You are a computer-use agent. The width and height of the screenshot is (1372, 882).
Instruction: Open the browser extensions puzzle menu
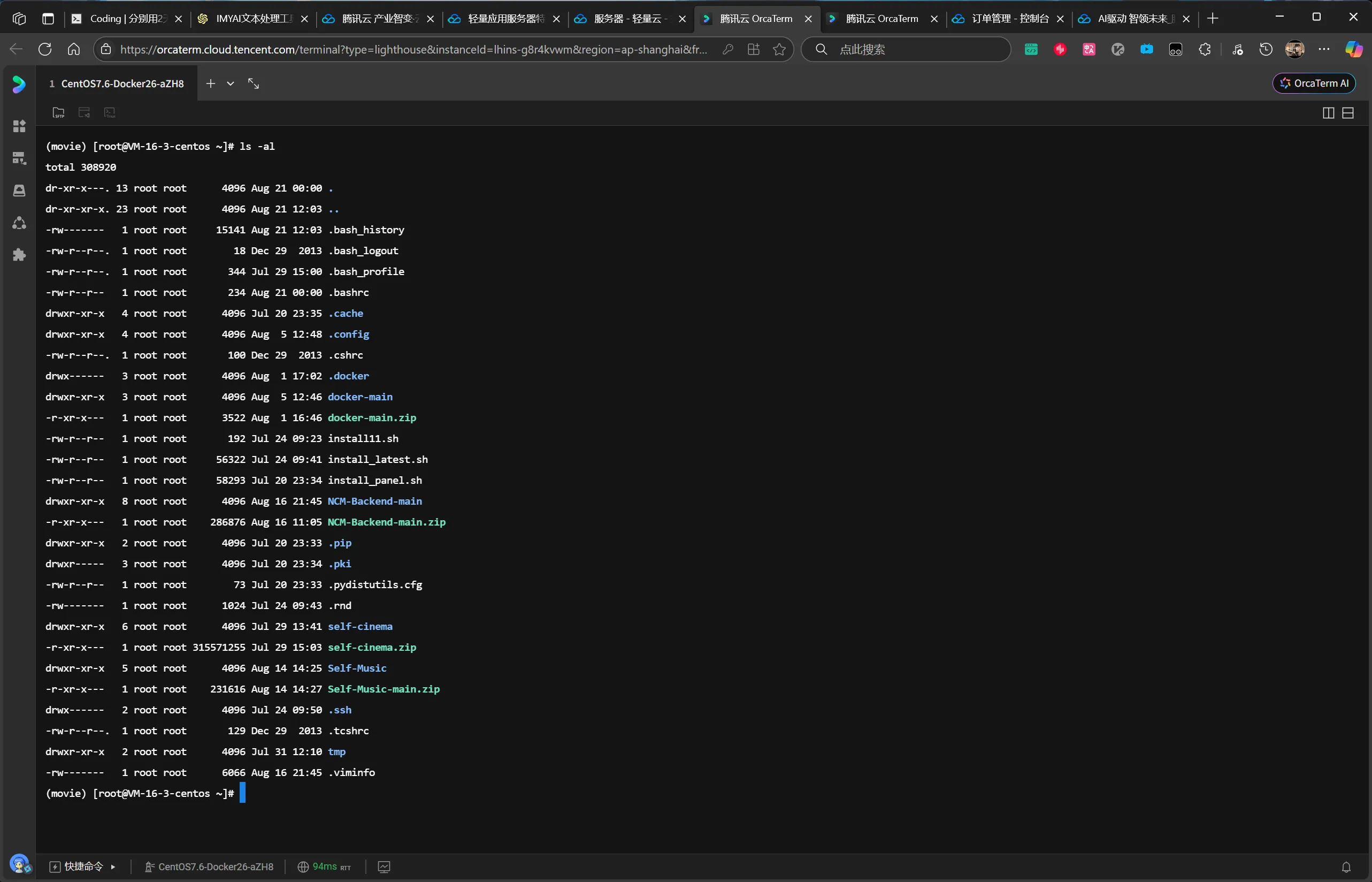(1204, 50)
